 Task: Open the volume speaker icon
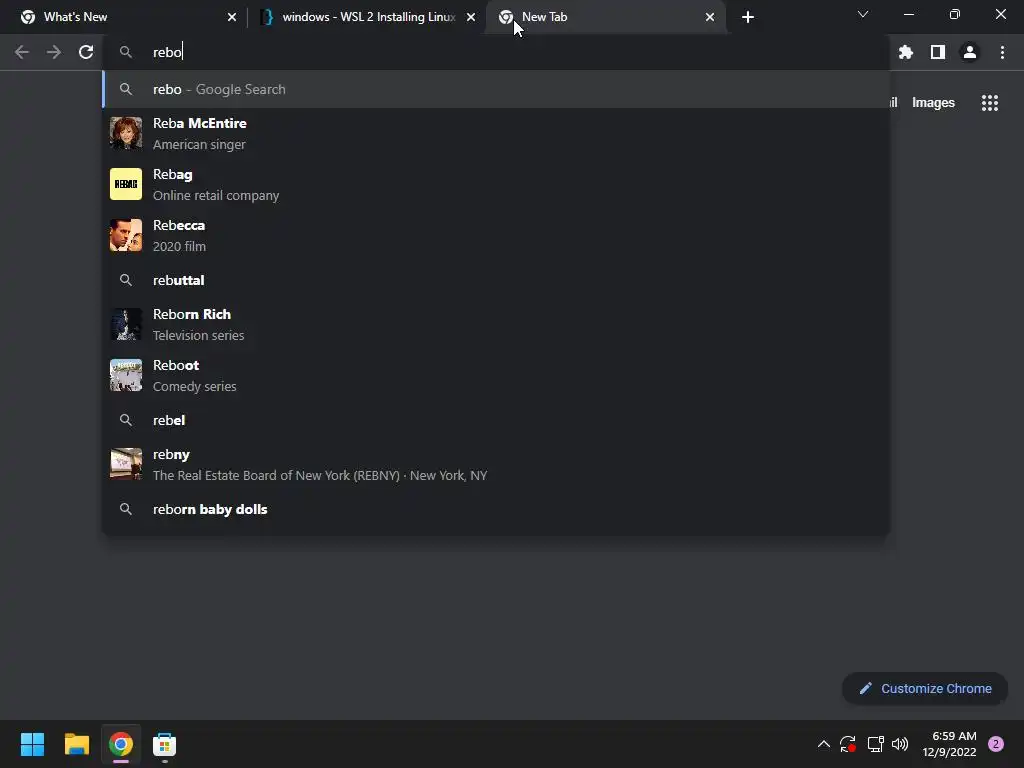[900, 744]
